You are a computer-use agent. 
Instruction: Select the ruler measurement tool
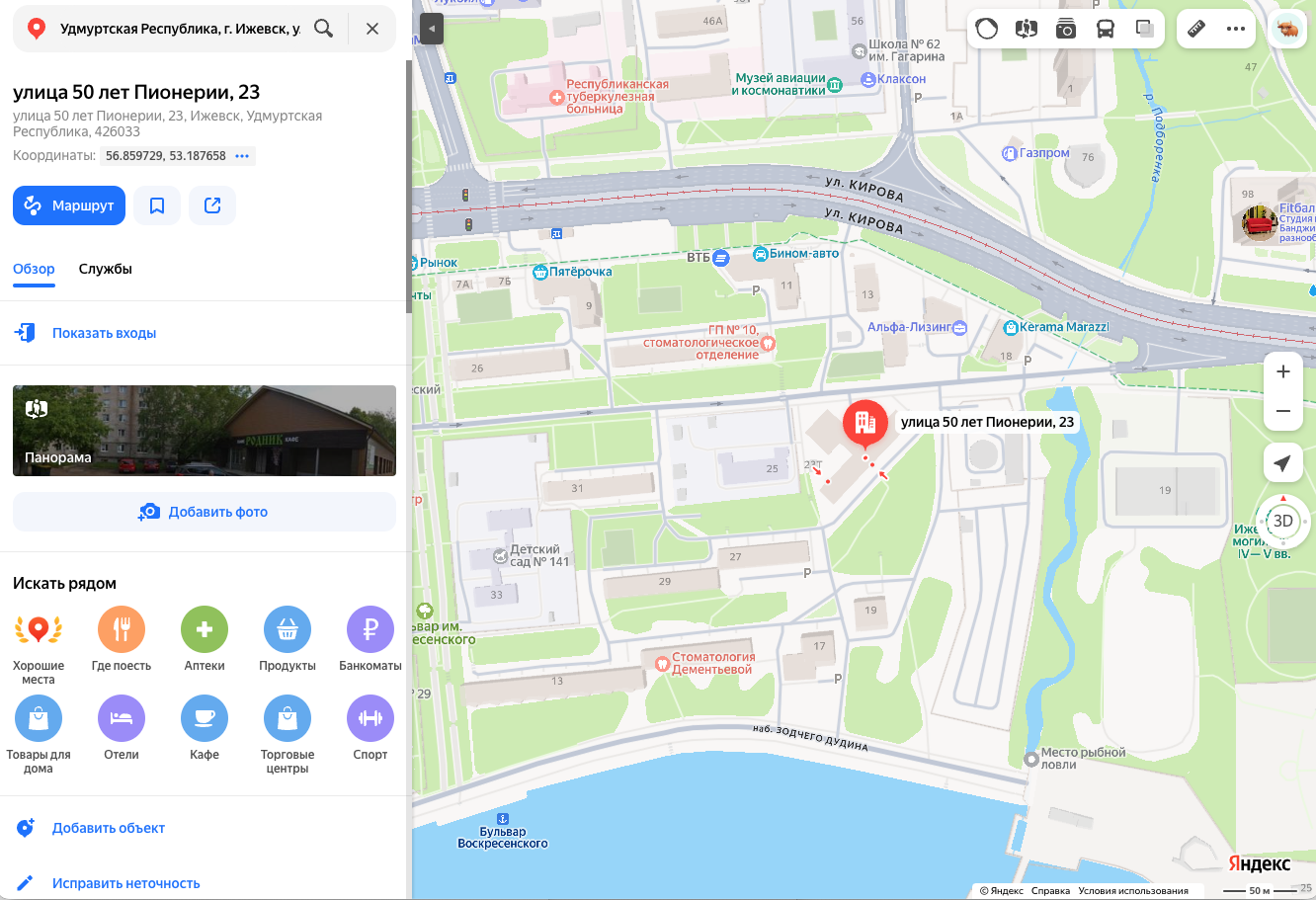click(1196, 29)
